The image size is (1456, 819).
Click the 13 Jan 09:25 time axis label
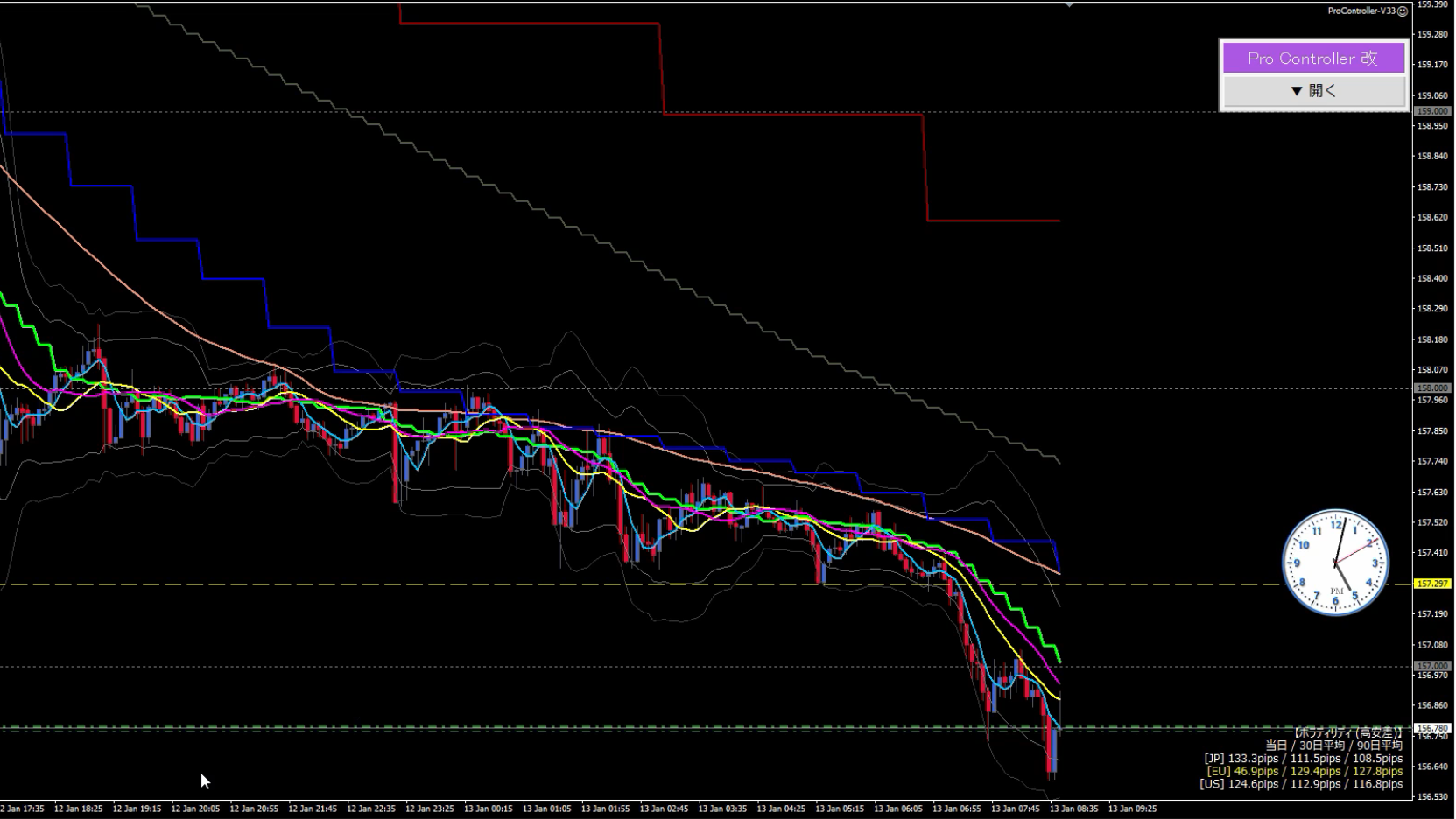[x=1132, y=809]
